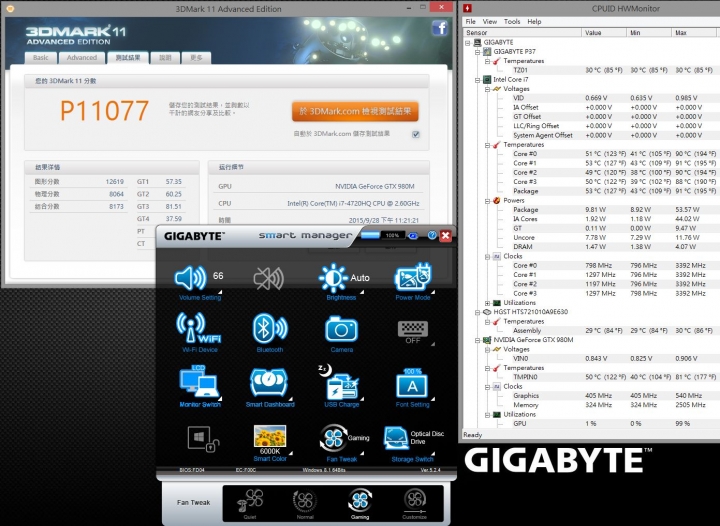Viewport: 720px width, 526px height.
Task: Toggle the Windows key lock icon
Action: [202, 439]
